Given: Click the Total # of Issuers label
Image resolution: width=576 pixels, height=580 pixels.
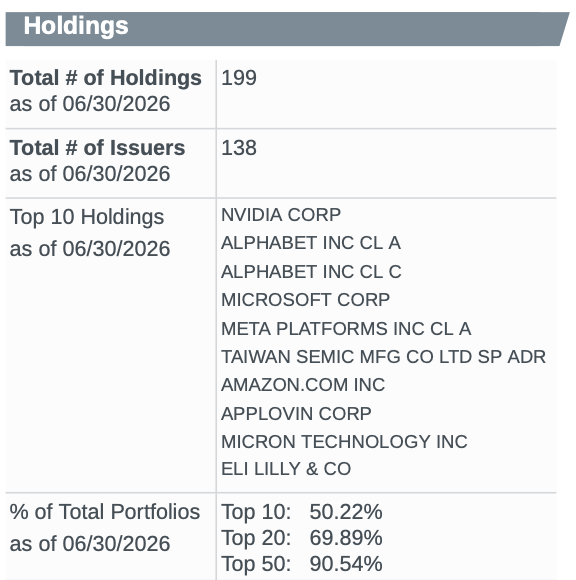Looking at the screenshot, I should coord(97,148).
